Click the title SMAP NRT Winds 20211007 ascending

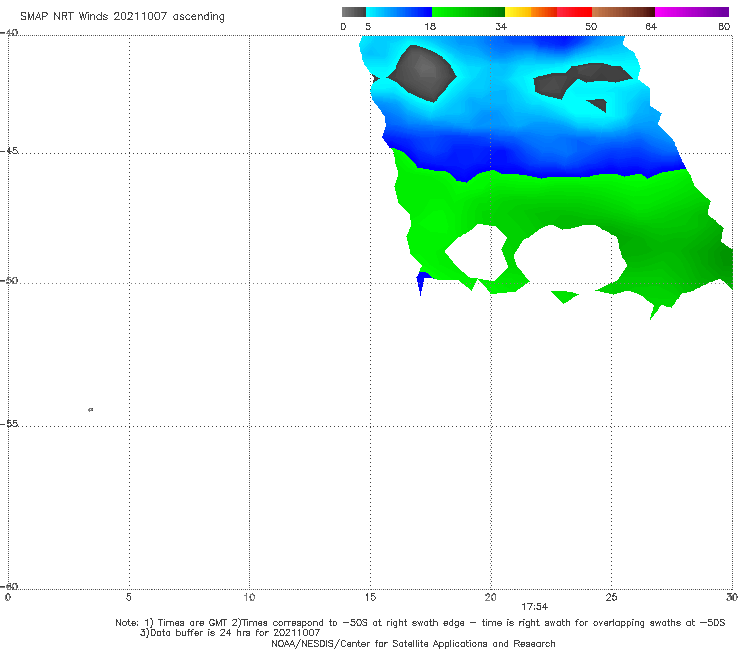point(122,17)
